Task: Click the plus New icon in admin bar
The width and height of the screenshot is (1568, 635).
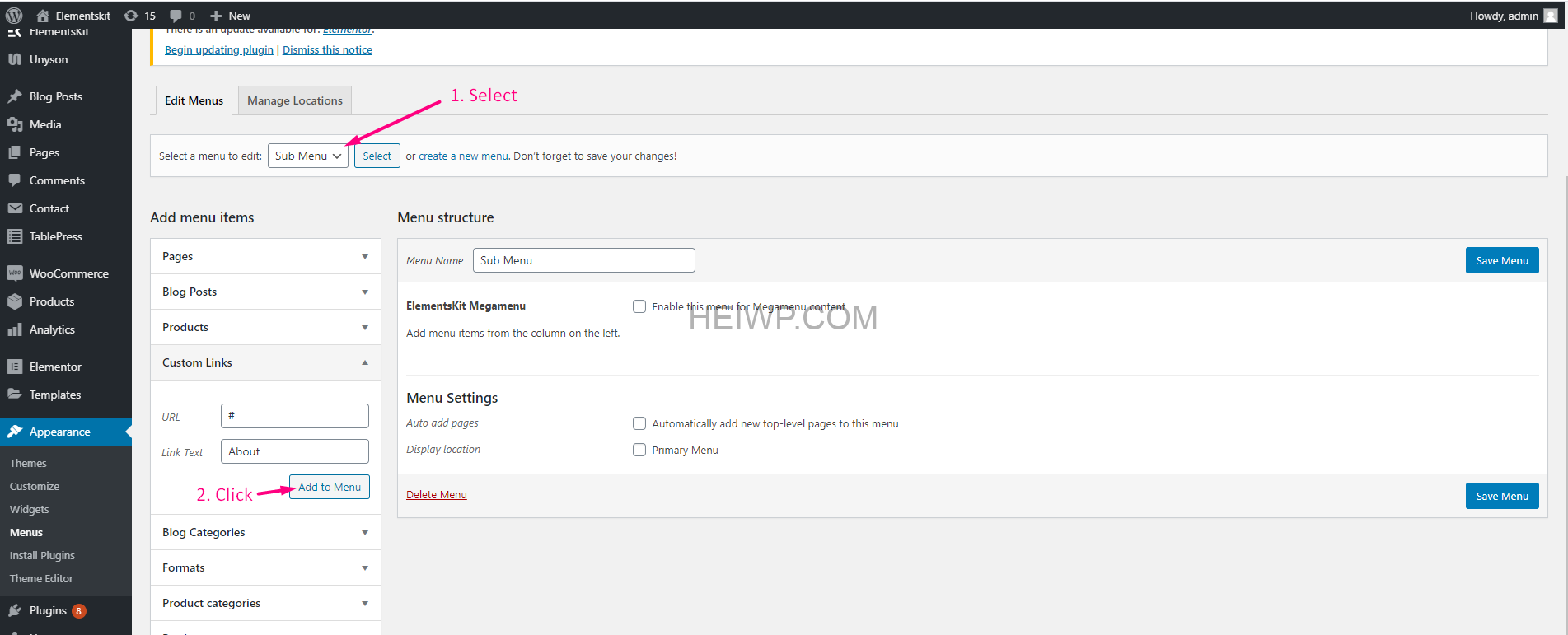Action: pyautogui.click(x=216, y=16)
